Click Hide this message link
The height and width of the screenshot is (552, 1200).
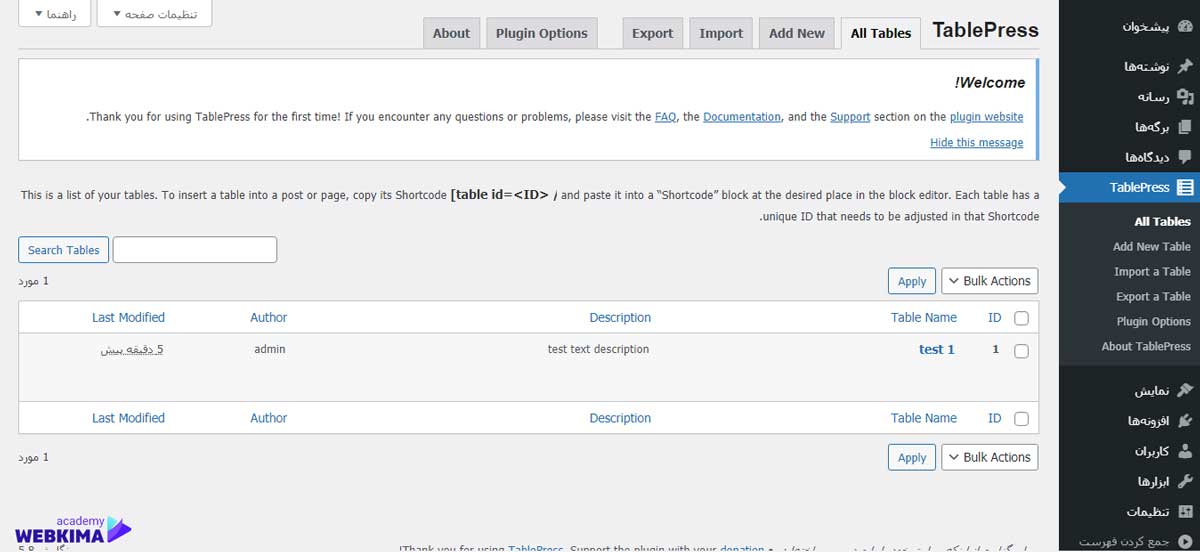pos(977,143)
